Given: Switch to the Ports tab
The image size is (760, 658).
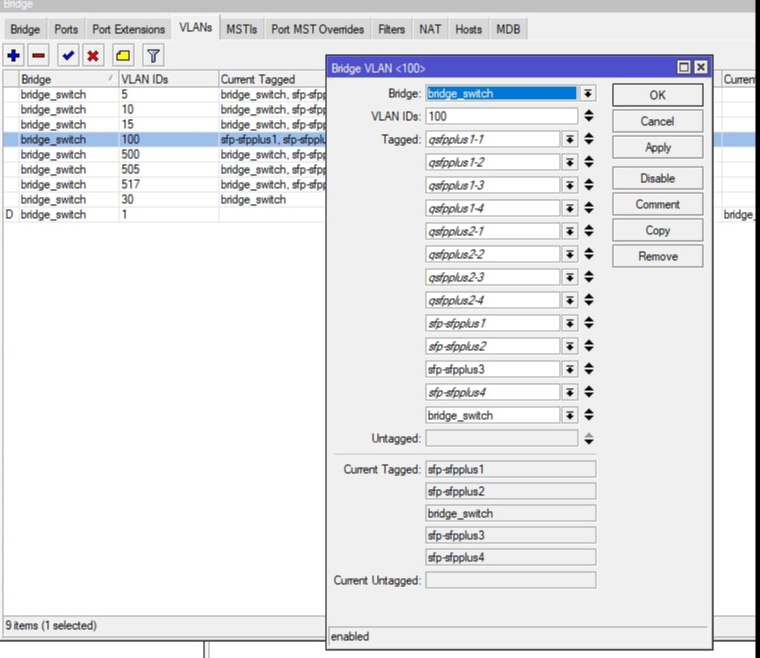Looking at the screenshot, I should (x=66, y=29).
